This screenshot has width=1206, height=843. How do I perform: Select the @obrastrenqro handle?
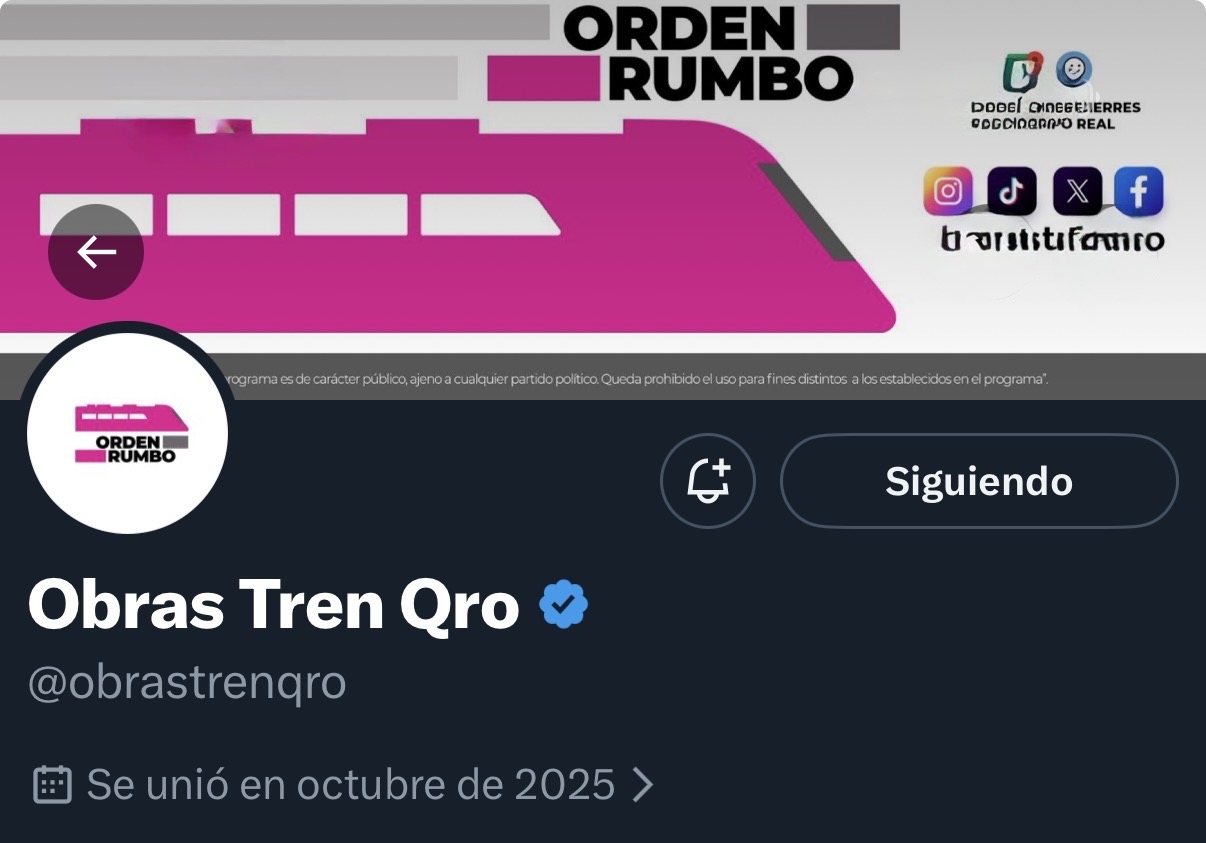187,683
